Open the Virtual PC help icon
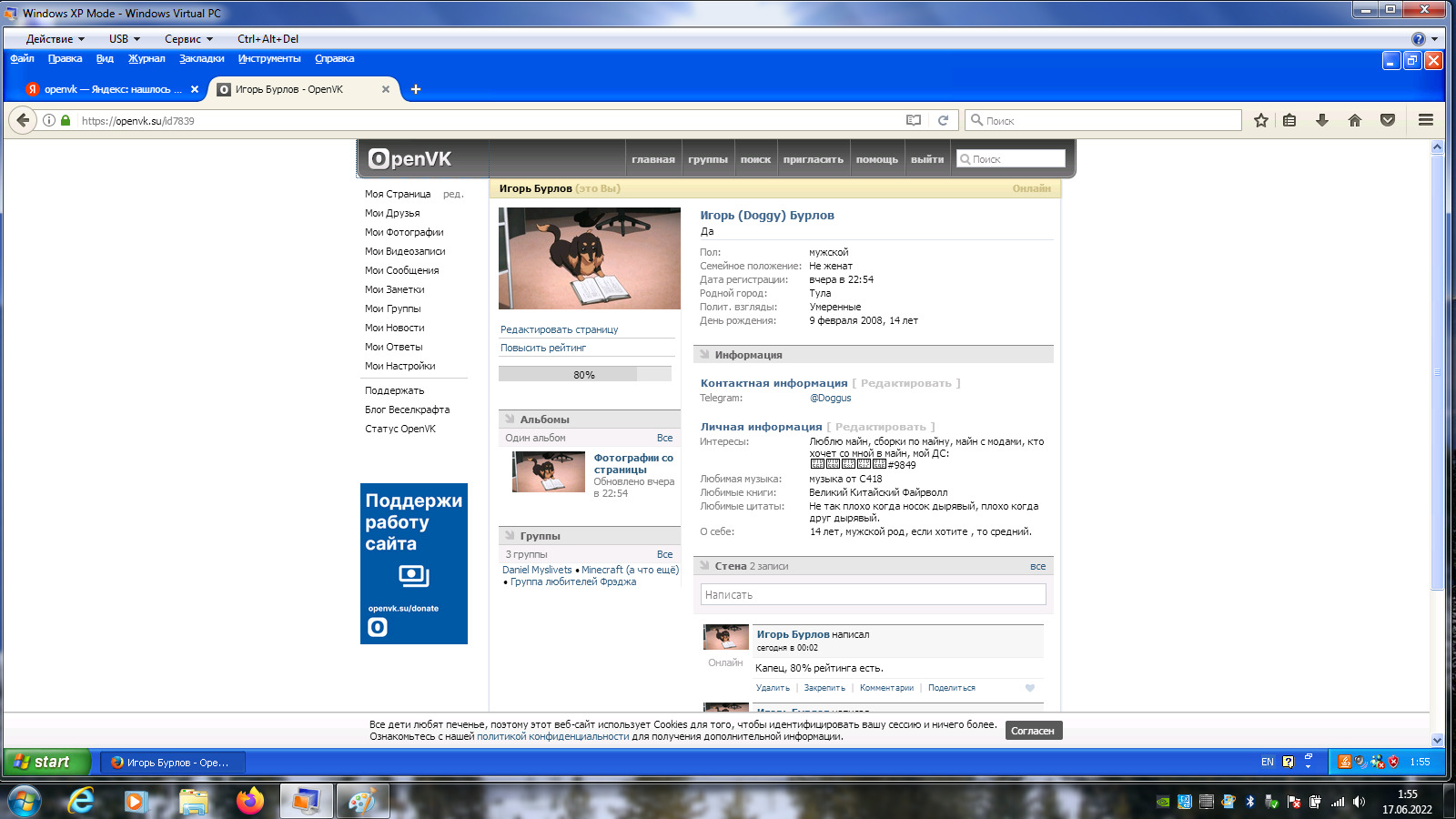This screenshot has height=819, width=1456. click(x=1419, y=39)
